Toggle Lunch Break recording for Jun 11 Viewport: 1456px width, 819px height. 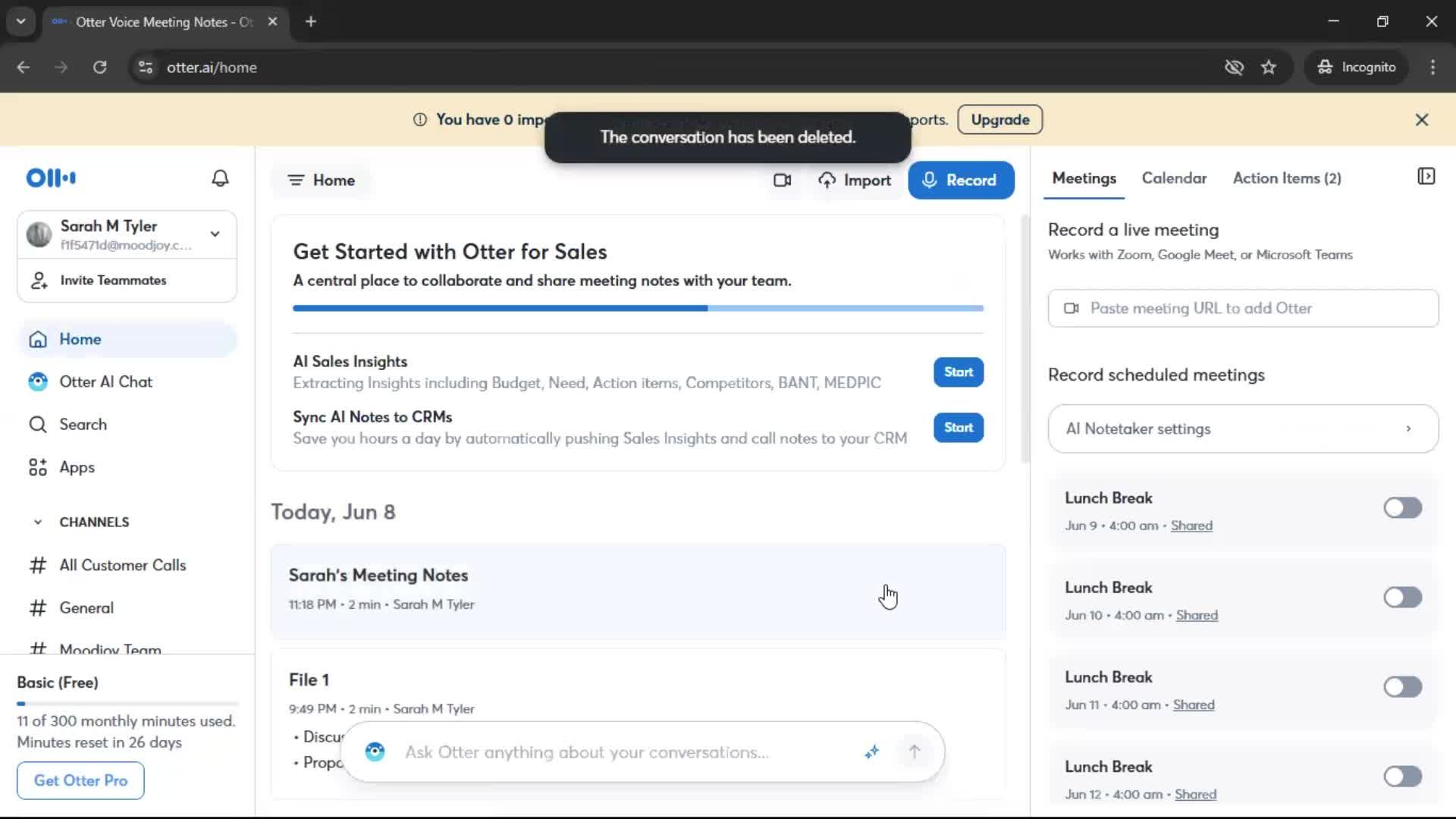tap(1402, 687)
